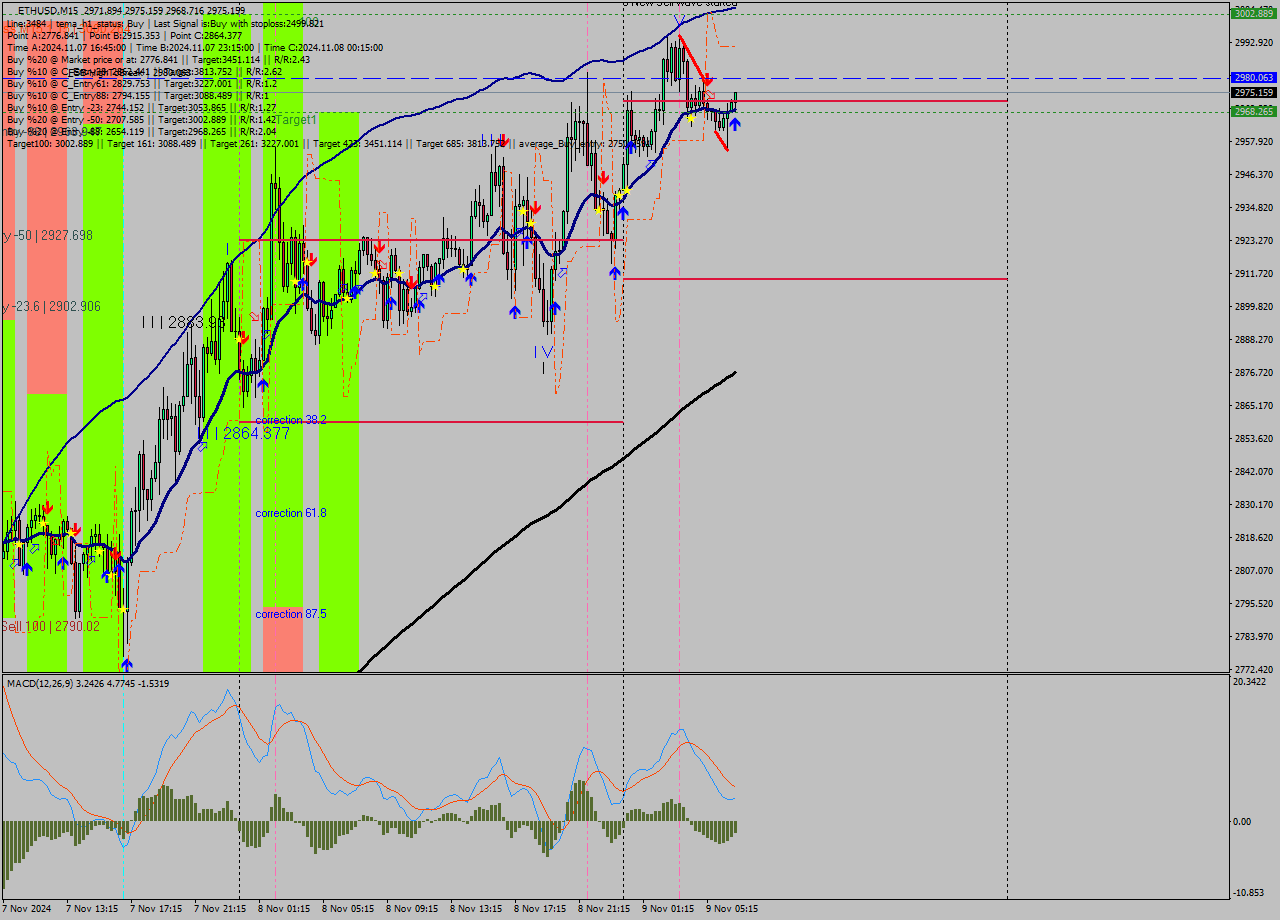Click the 'correction 87.5' label

click(x=291, y=614)
